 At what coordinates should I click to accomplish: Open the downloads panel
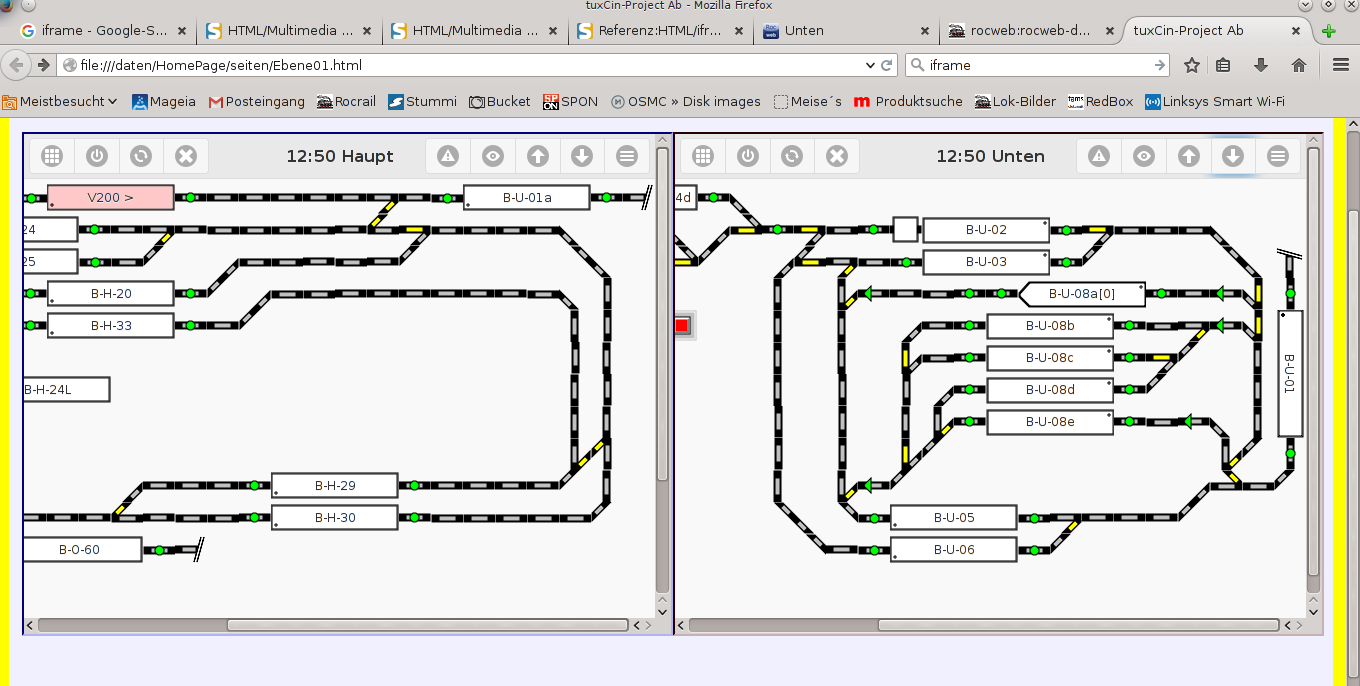[1261, 66]
